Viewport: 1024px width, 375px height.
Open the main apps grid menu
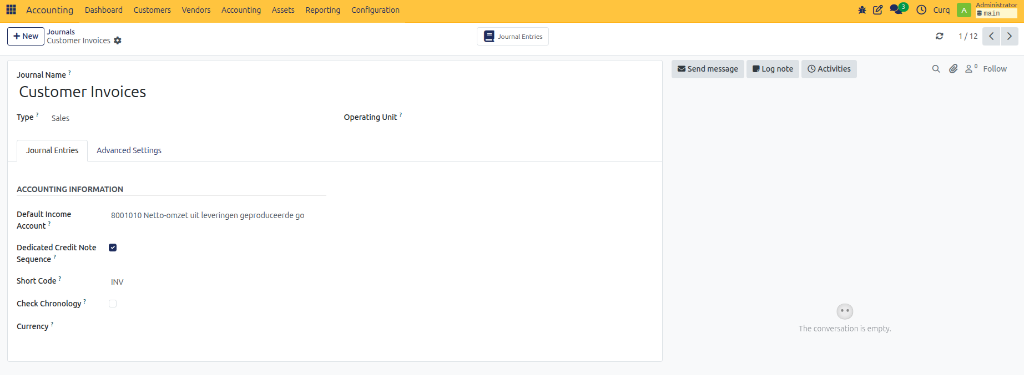(x=11, y=10)
